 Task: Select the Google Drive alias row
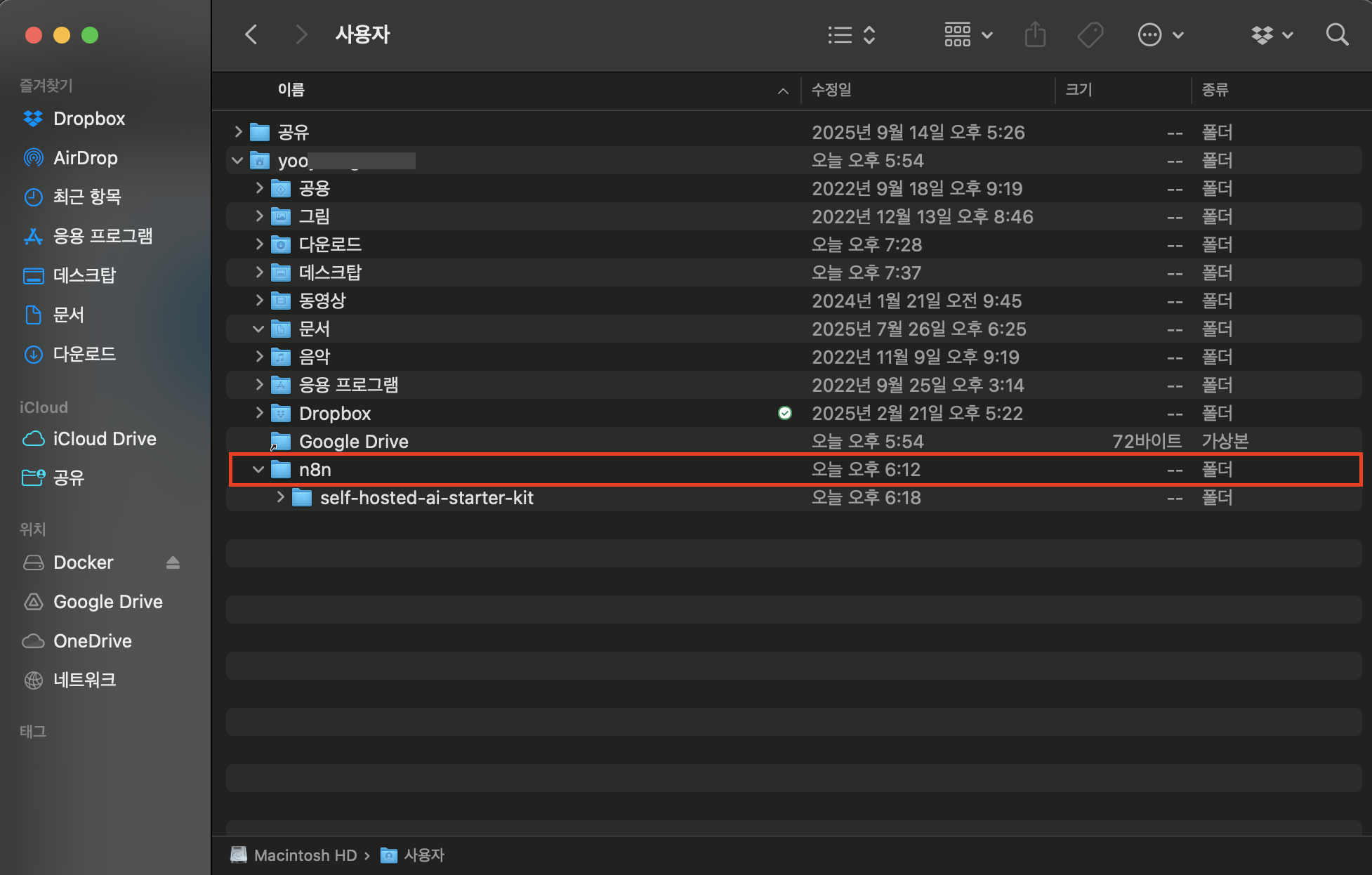point(353,441)
